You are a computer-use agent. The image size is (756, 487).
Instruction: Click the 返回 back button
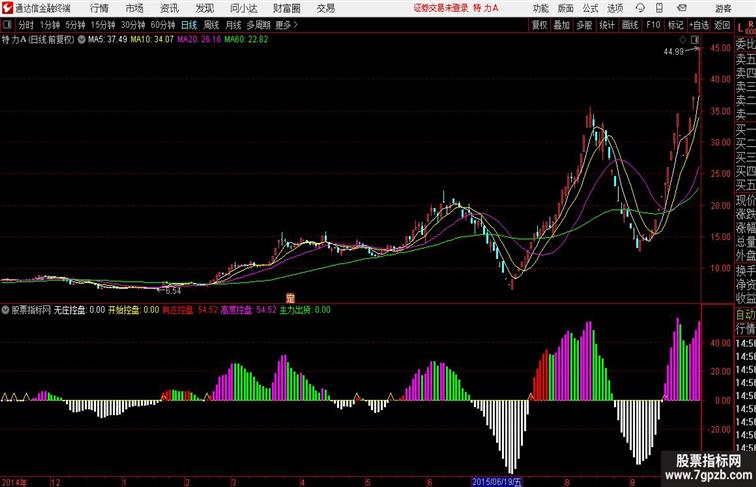(x=722, y=25)
